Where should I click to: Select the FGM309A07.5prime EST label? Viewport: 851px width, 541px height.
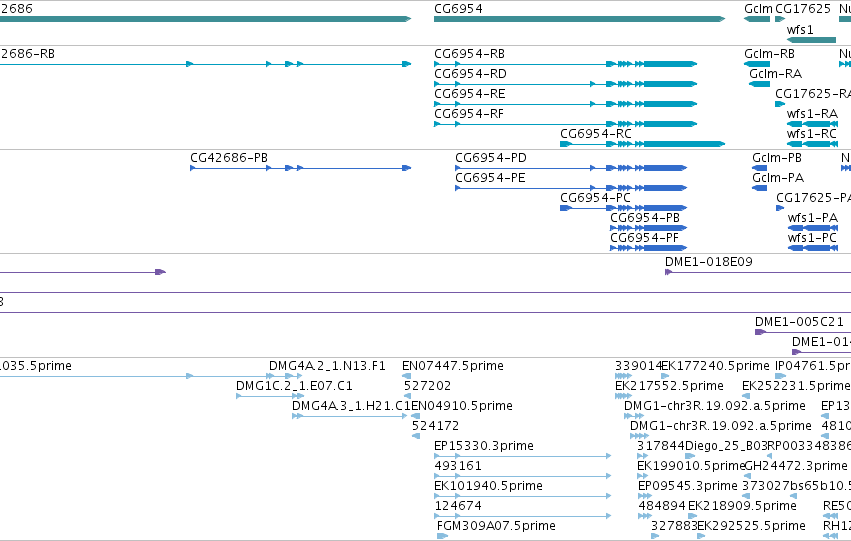coord(496,527)
